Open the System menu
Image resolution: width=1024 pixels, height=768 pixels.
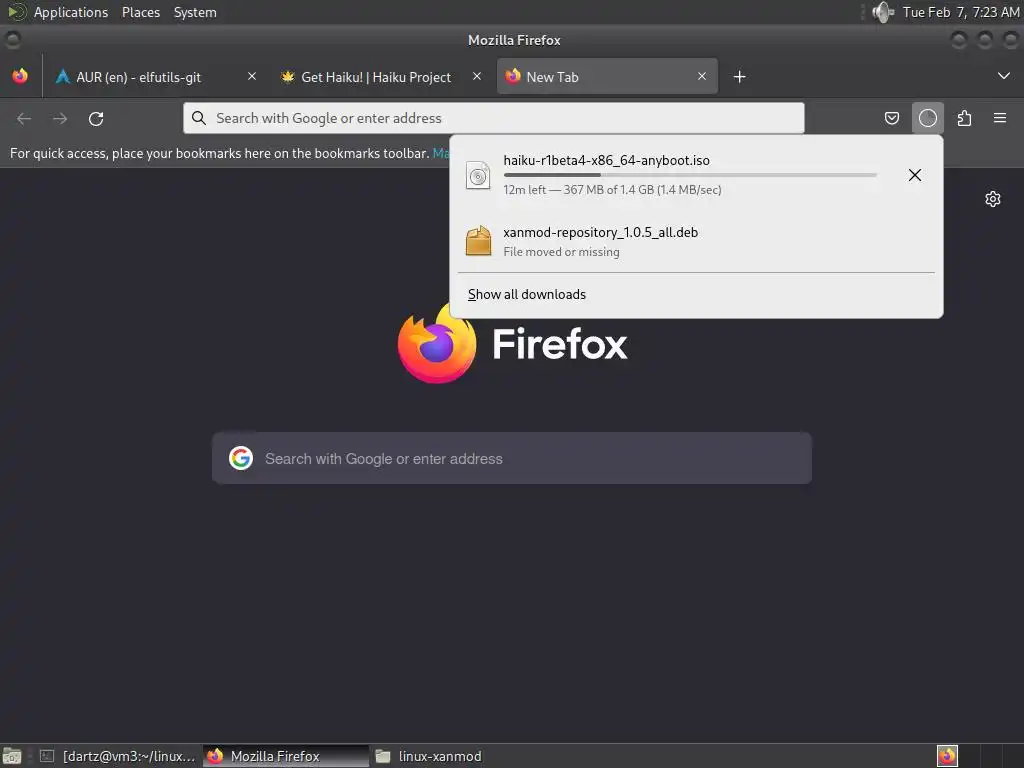point(195,12)
